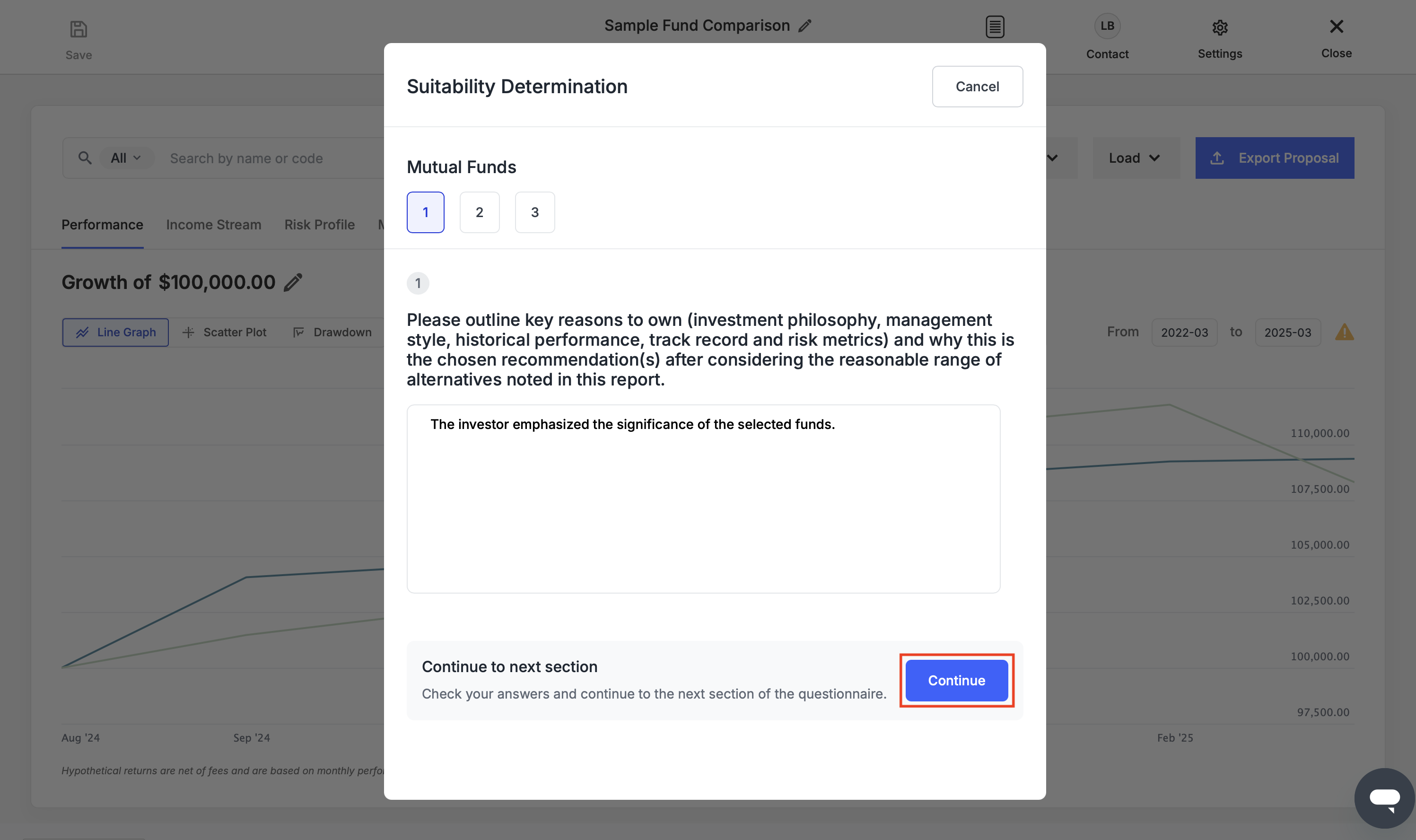Open the All search filter dropdown
1416x840 pixels.
point(126,158)
